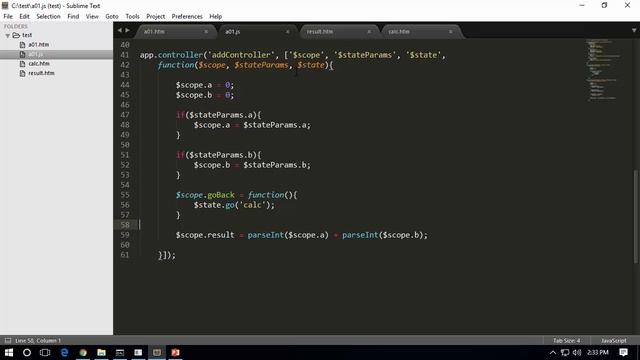This screenshot has width=640, height=360.
Task: Open the Selection menu
Action: [48, 16]
